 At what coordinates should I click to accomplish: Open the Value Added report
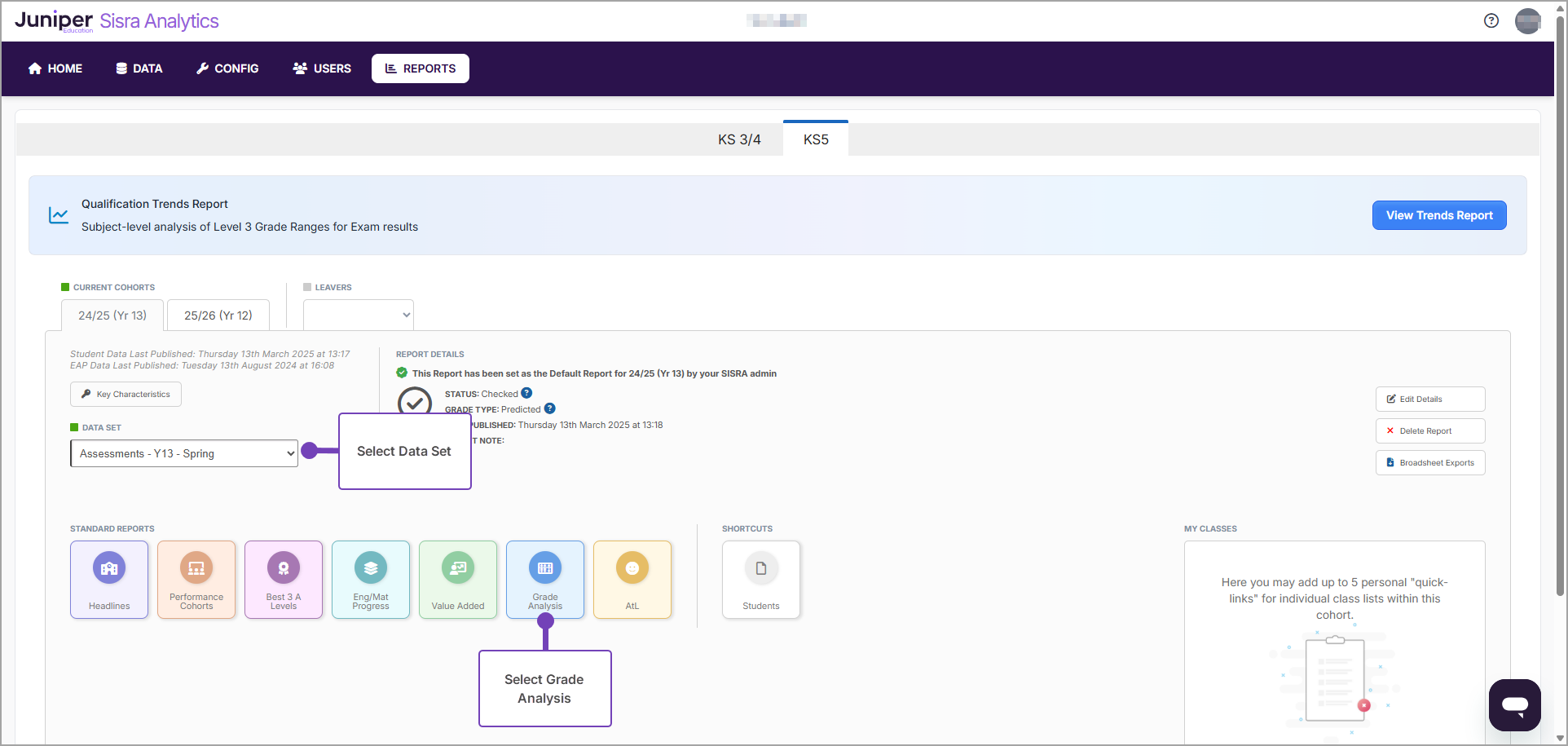tap(458, 580)
